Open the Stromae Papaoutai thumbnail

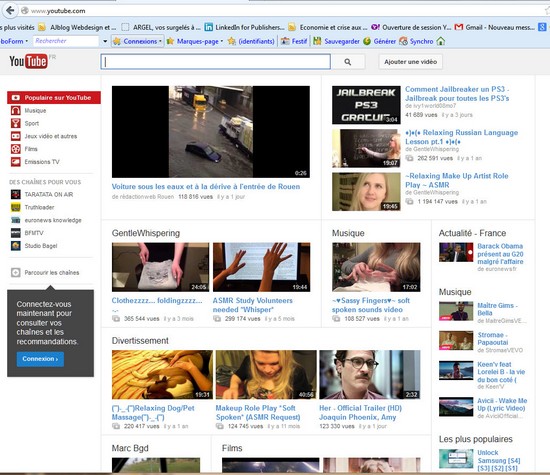456,340
